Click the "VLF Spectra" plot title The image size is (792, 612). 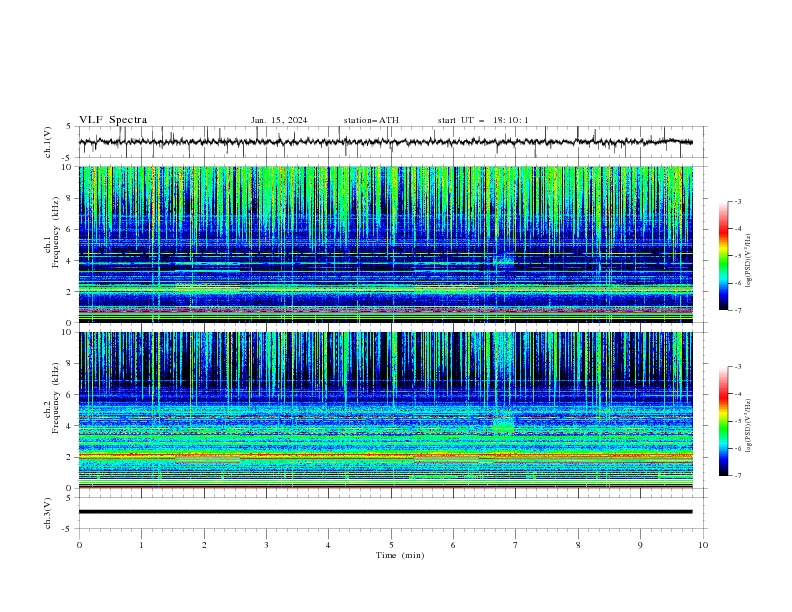113,120
